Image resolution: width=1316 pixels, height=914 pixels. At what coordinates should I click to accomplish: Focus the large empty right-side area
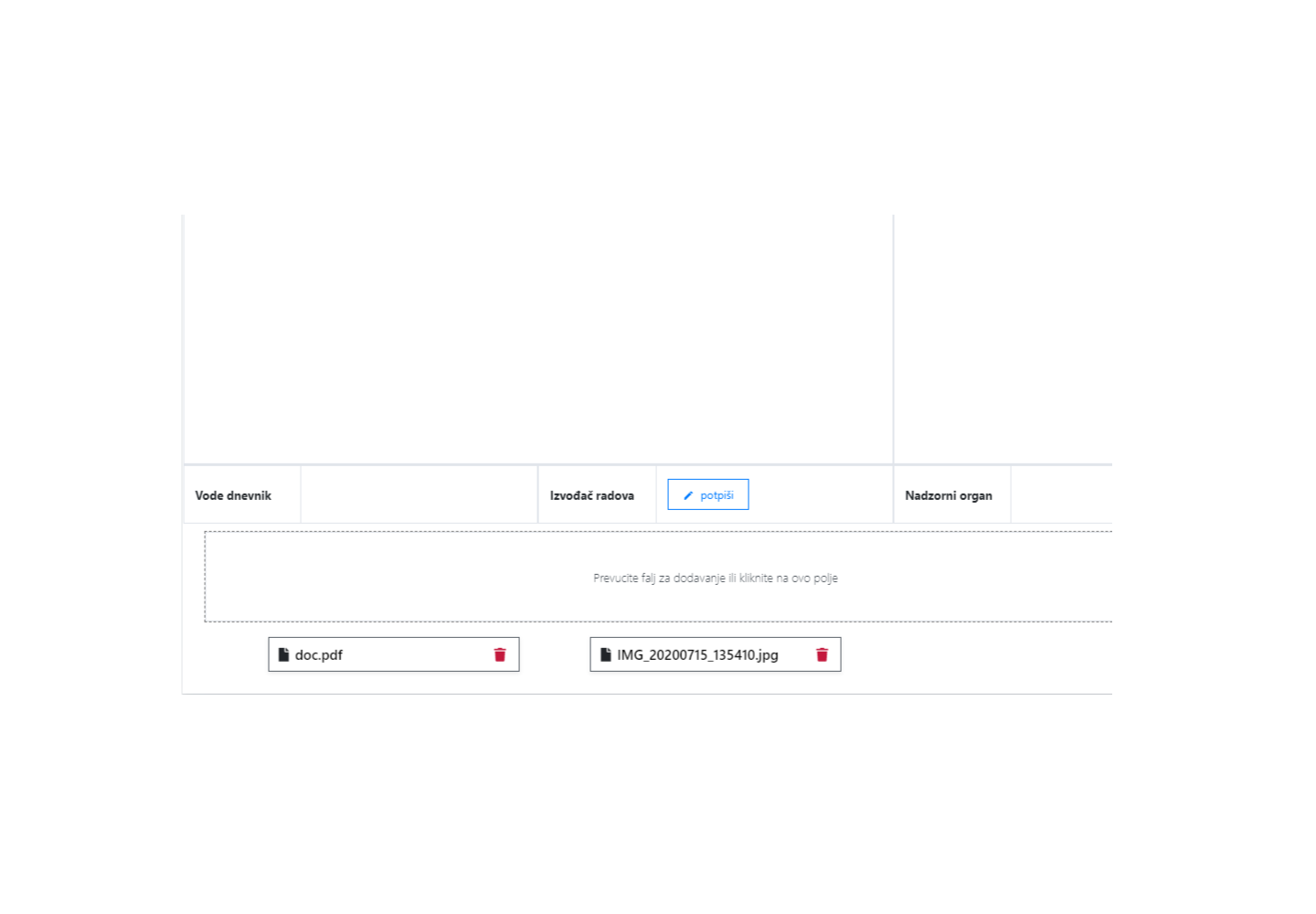click(1003, 339)
